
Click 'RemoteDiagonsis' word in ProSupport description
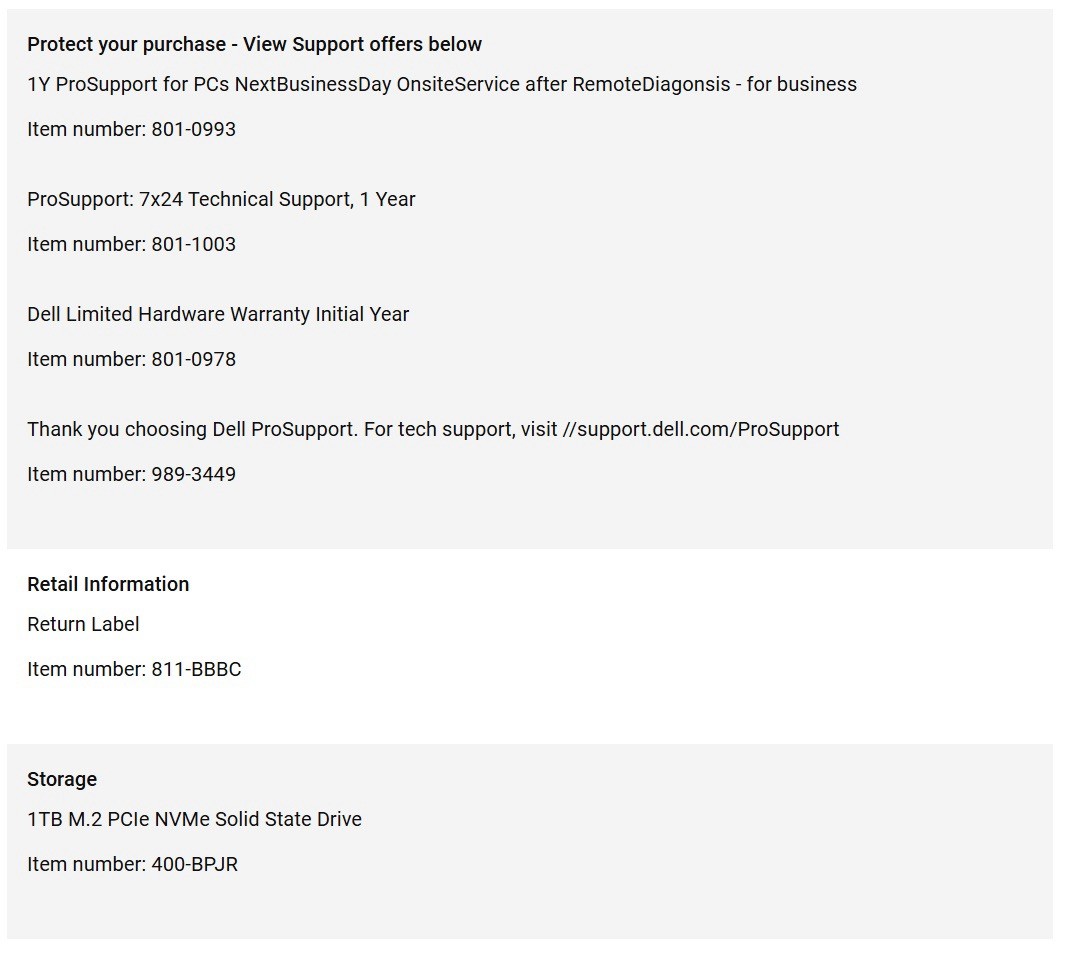click(651, 85)
